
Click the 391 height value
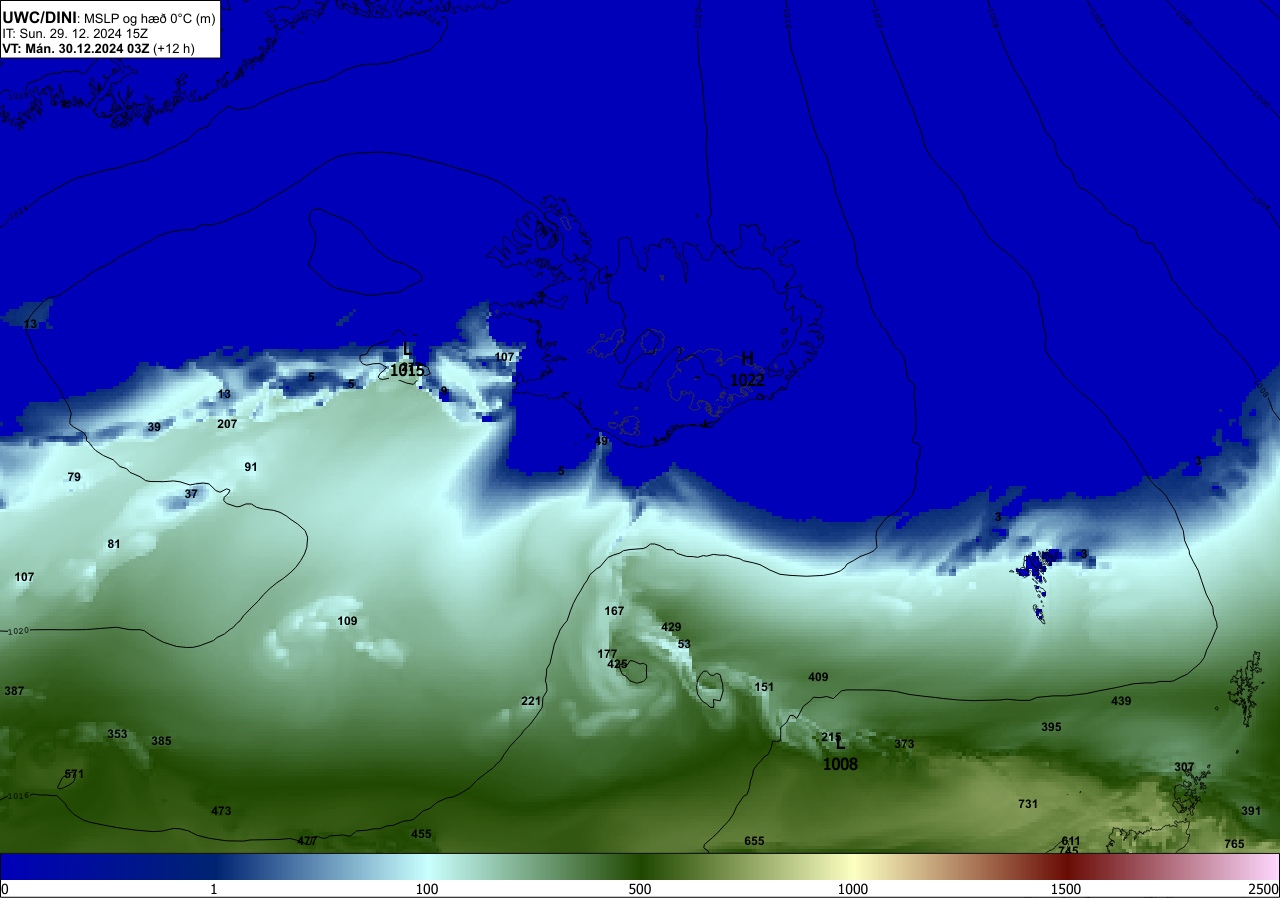tap(1251, 811)
